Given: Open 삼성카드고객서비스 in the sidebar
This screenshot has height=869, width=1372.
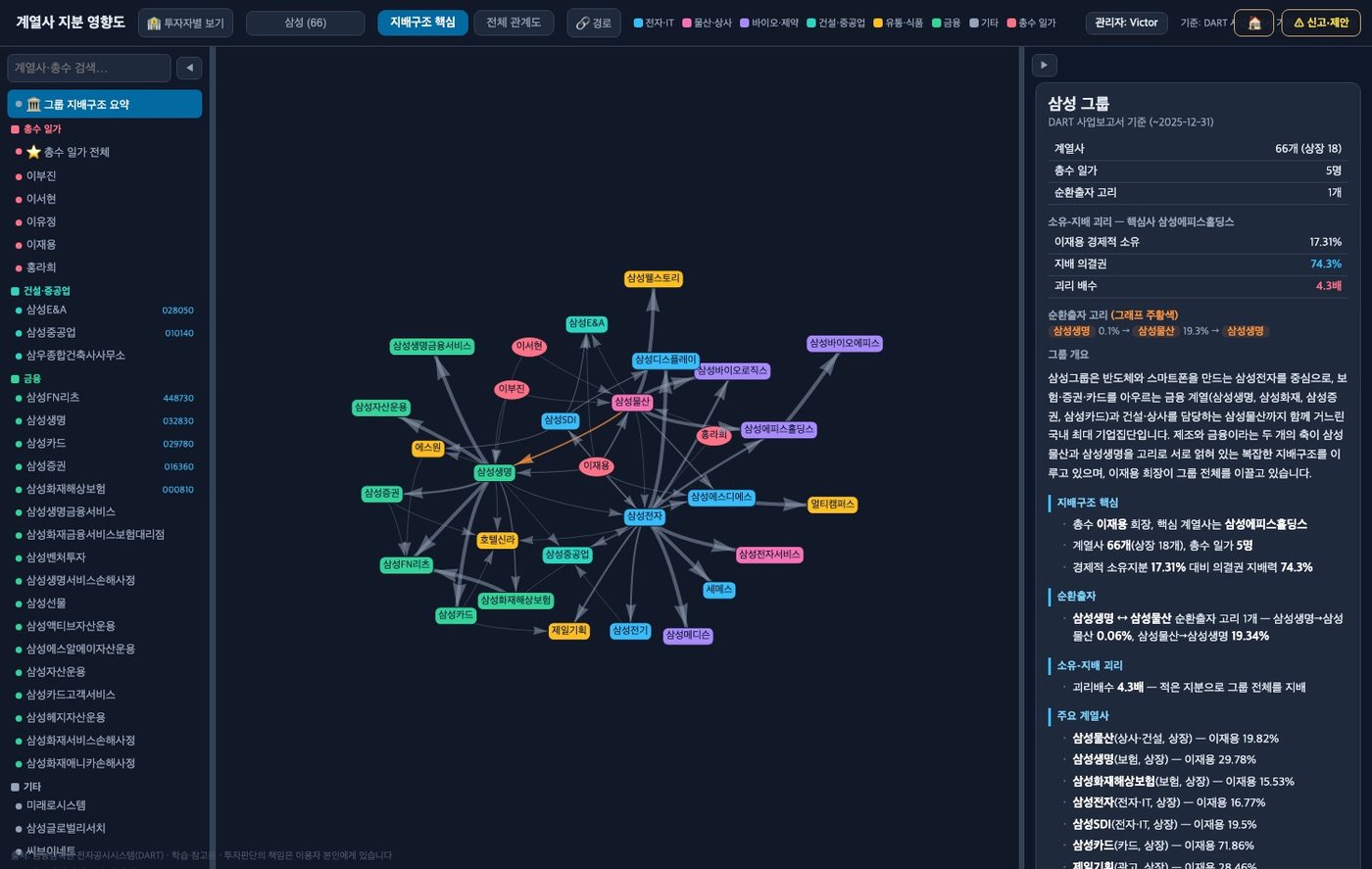Looking at the screenshot, I should point(106,695).
